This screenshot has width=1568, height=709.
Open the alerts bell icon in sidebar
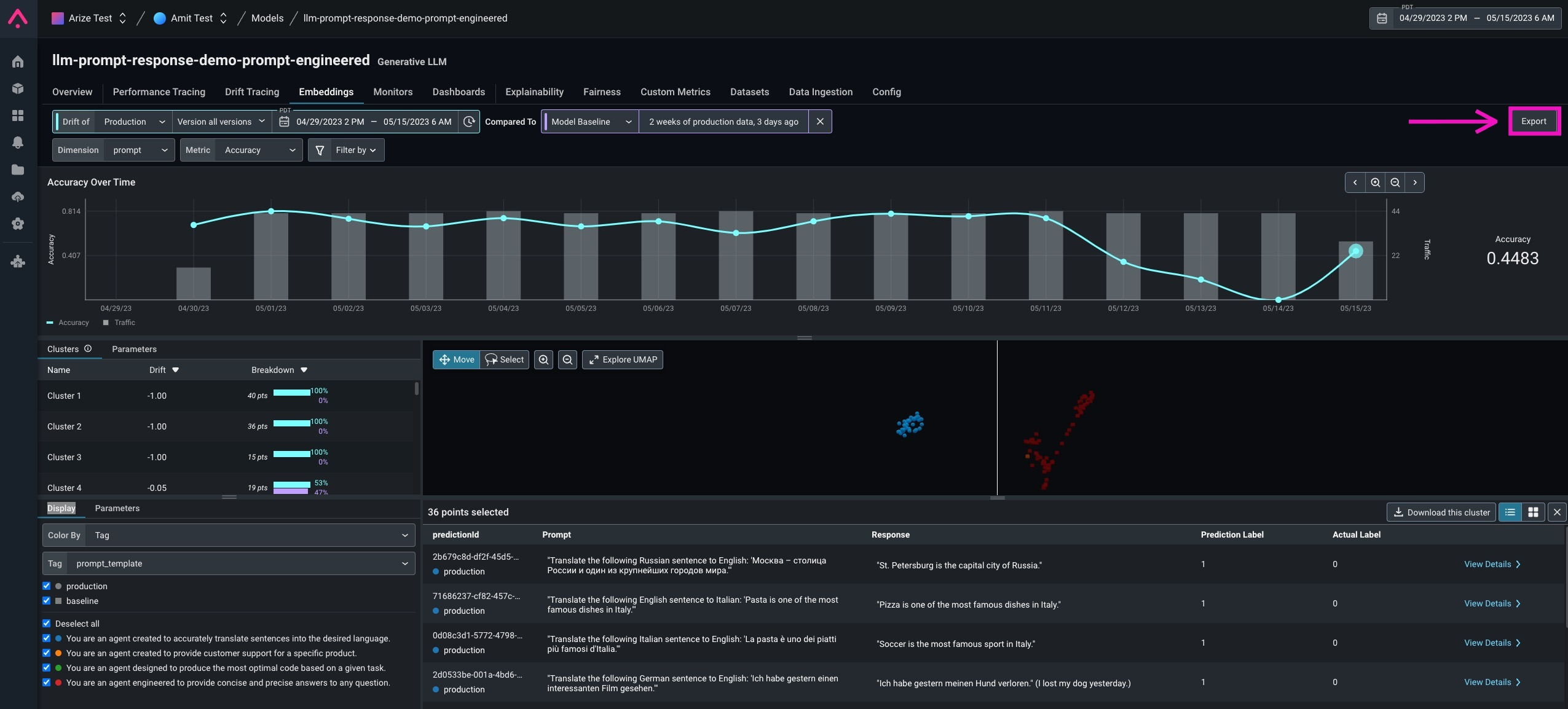(18, 143)
